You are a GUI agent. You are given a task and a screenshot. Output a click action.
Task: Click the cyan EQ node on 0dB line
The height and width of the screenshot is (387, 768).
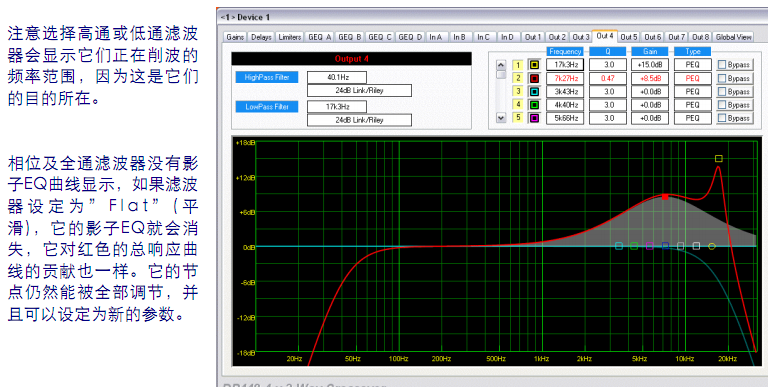click(619, 246)
